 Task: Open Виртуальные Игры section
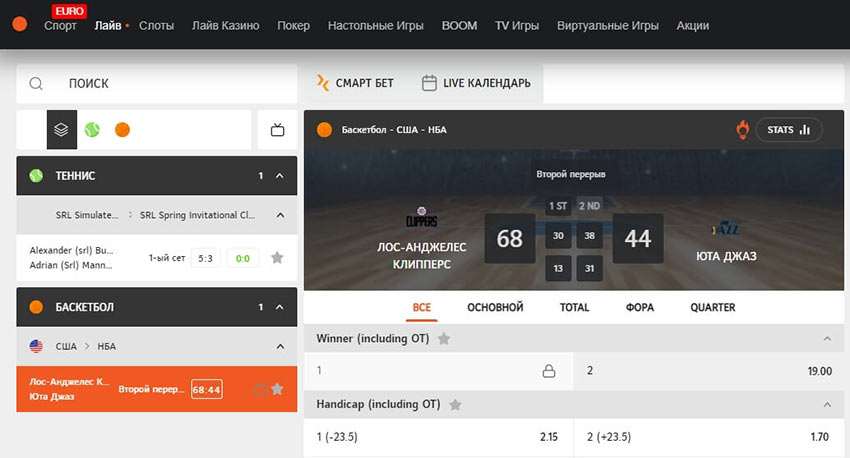click(608, 25)
